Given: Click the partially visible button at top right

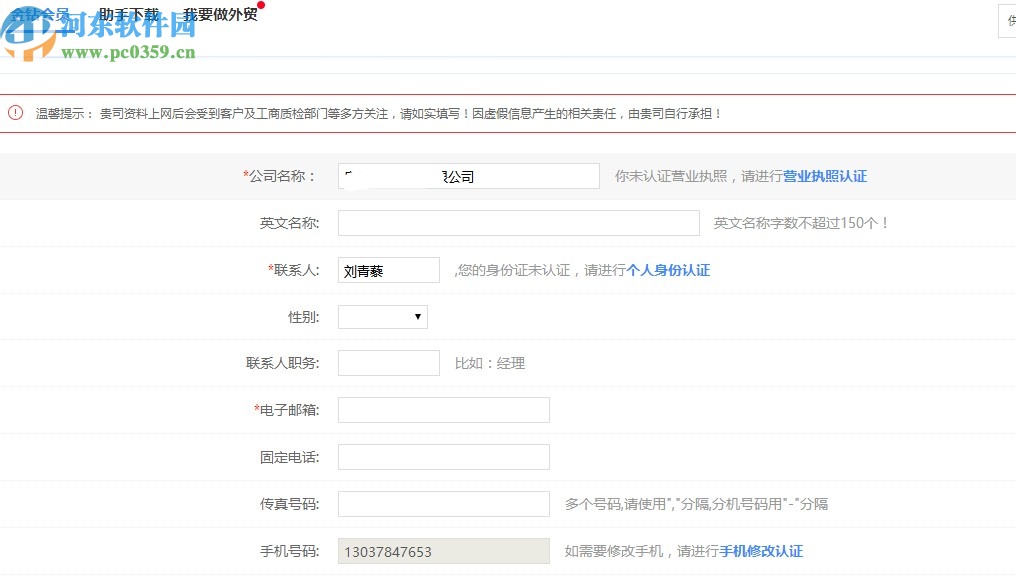Looking at the screenshot, I should click(x=1007, y=21).
